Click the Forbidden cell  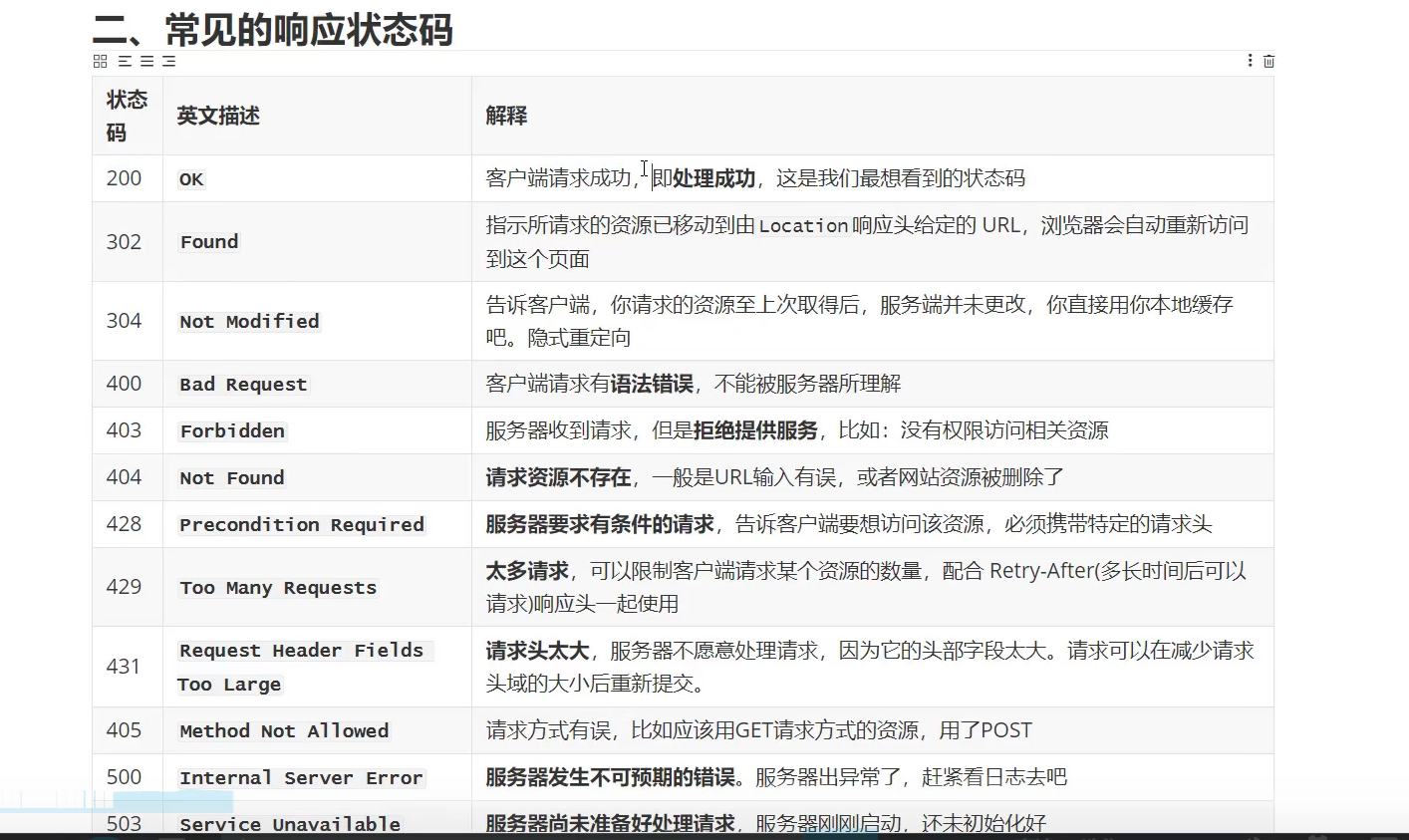tap(317, 430)
